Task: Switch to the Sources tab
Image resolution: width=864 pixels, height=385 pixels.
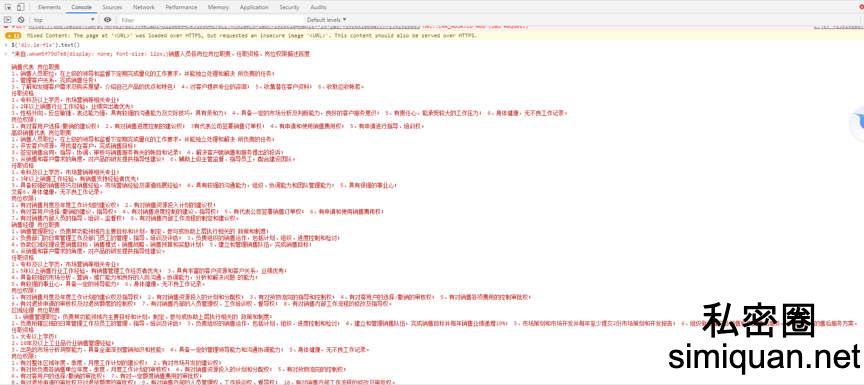Action: click(x=112, y=7)
